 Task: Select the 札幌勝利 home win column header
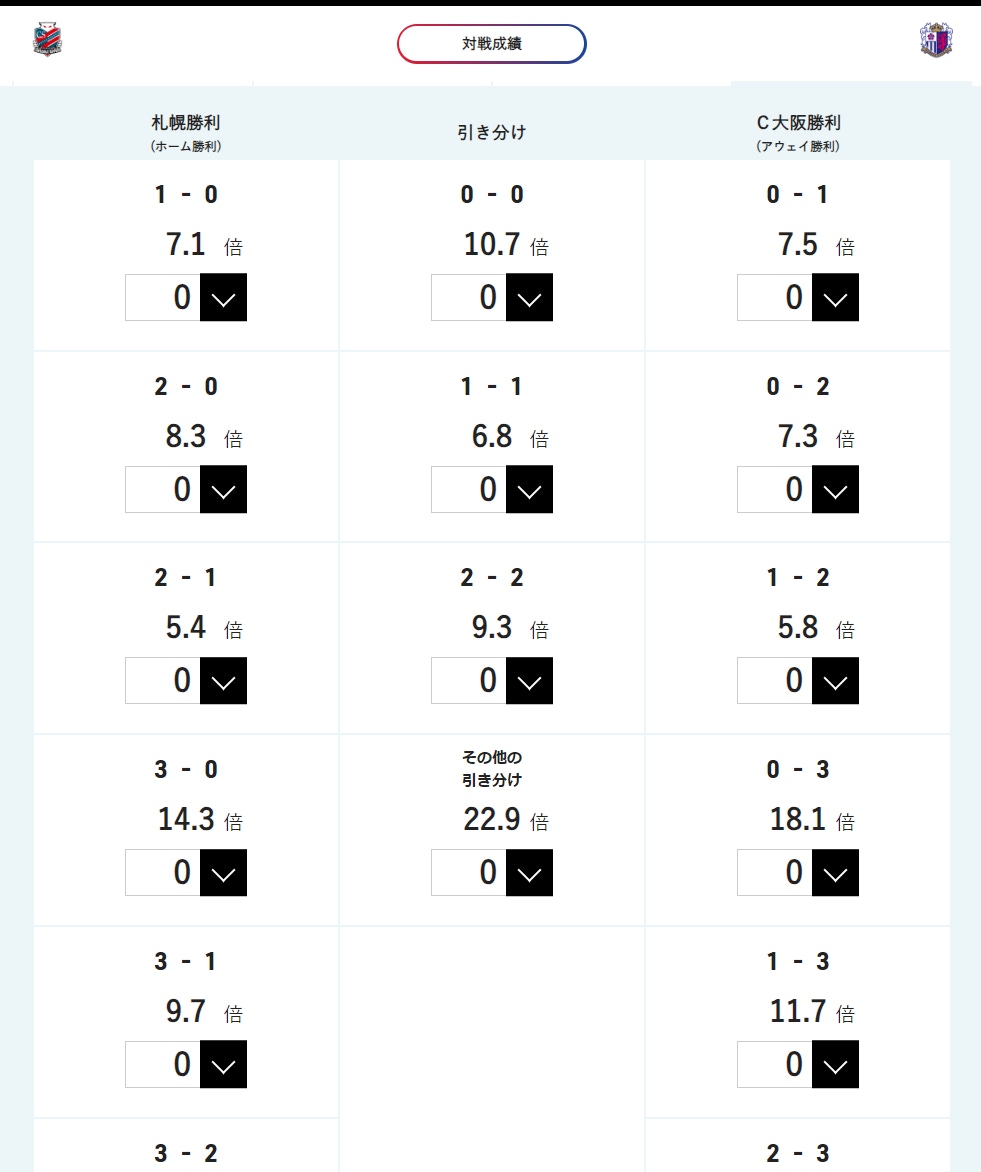[x=185, y=124]
